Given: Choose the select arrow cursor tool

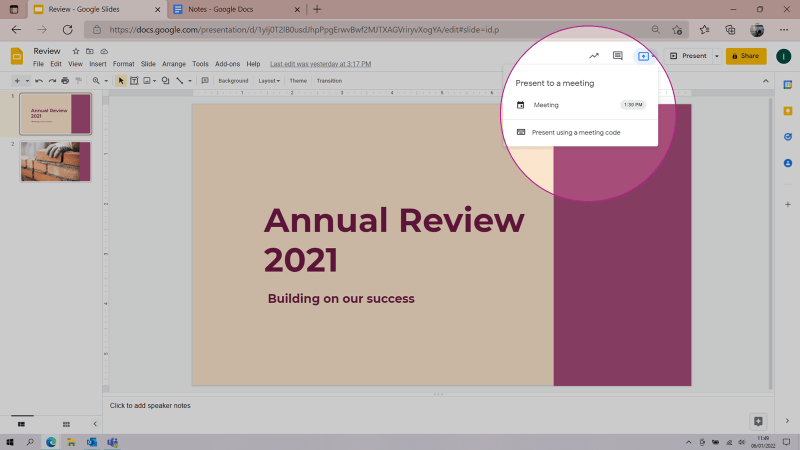Looking at the screenshot, I should pos(121,81).
